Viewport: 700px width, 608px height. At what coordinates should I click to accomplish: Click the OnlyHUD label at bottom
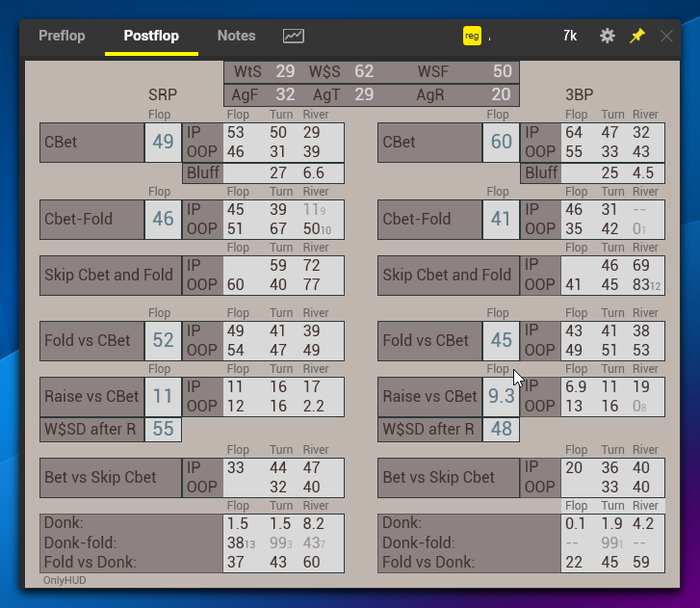[x=61, y=580]
